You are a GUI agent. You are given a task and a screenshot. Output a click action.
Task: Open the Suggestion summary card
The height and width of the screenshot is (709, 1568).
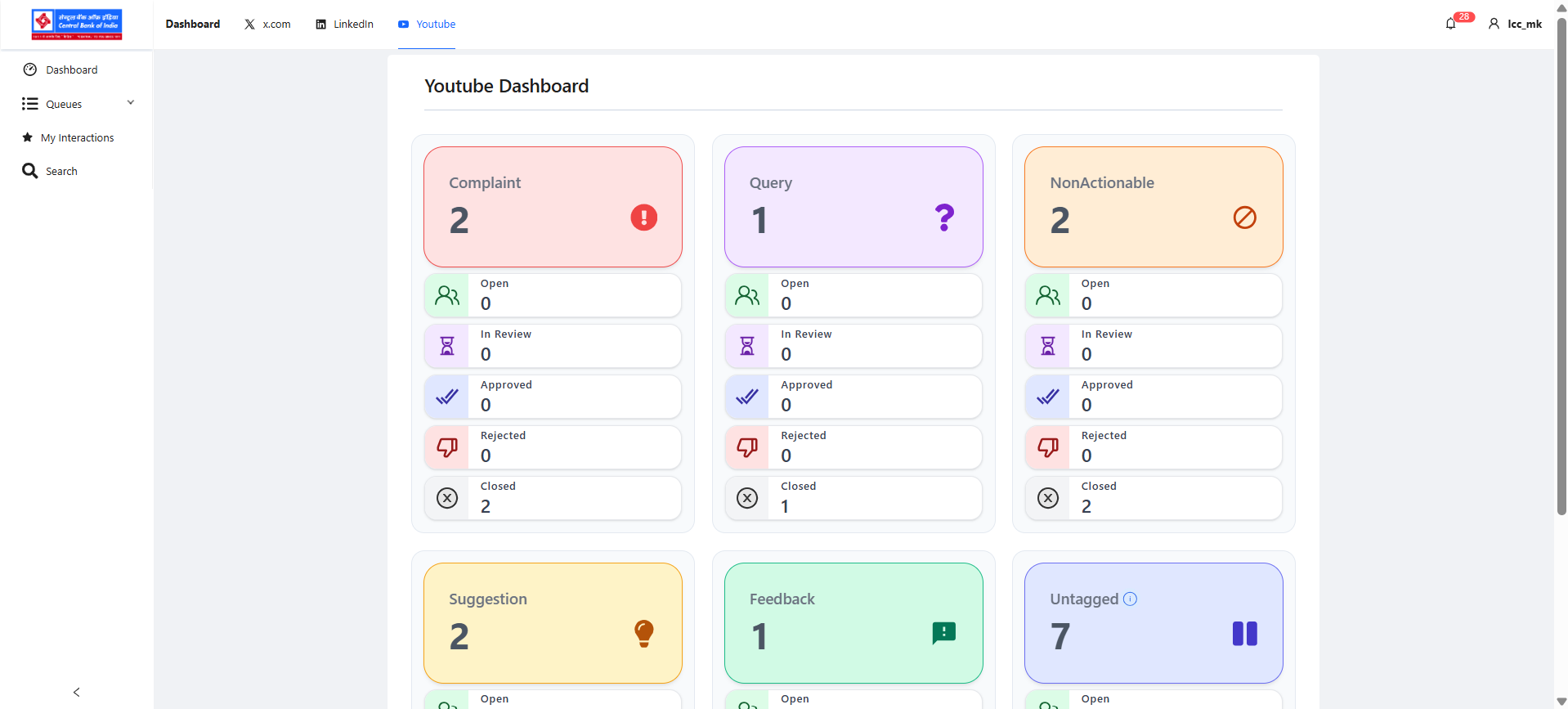(x=553, y=623)
